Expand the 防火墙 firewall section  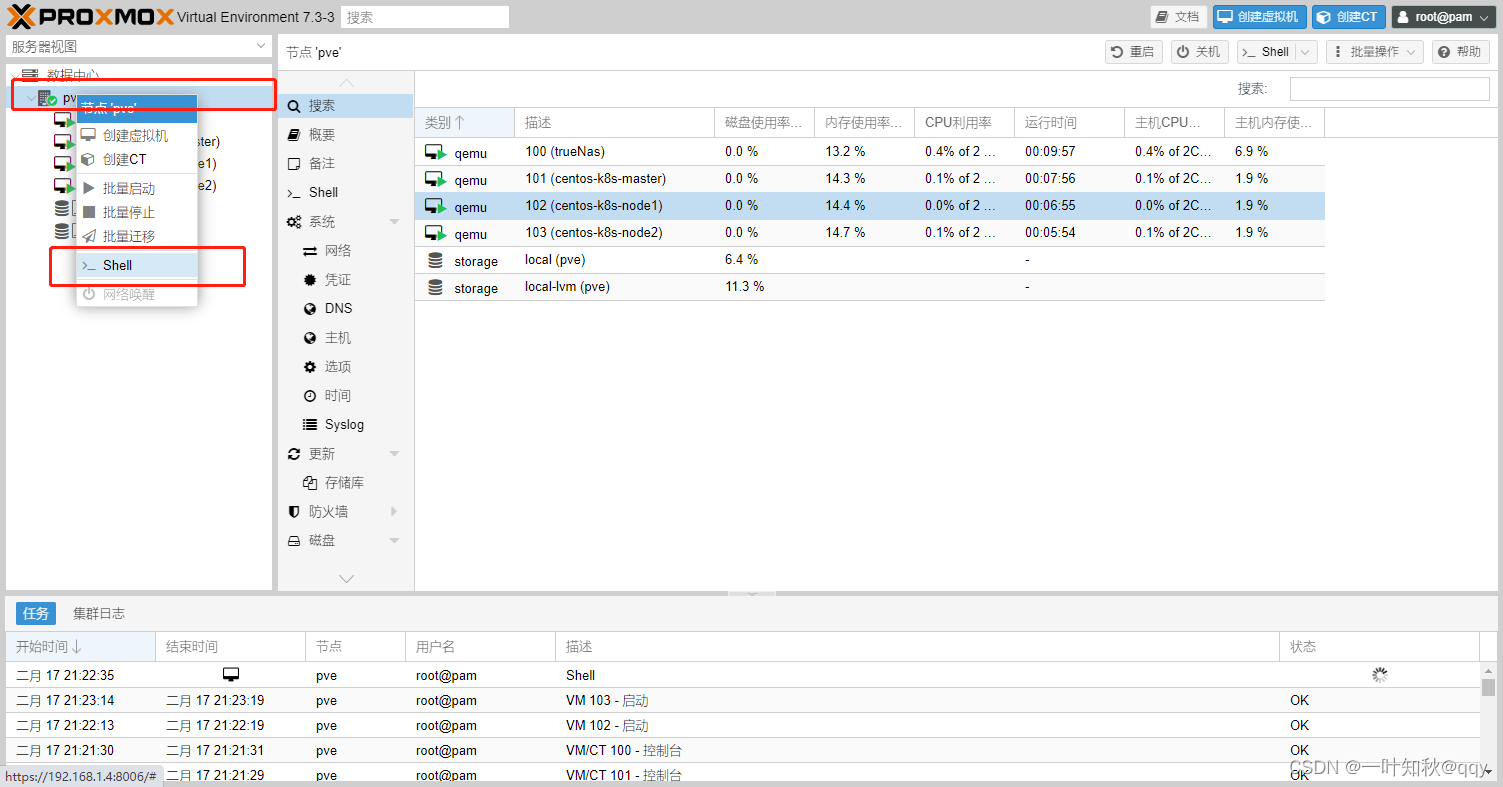[394, 511]
